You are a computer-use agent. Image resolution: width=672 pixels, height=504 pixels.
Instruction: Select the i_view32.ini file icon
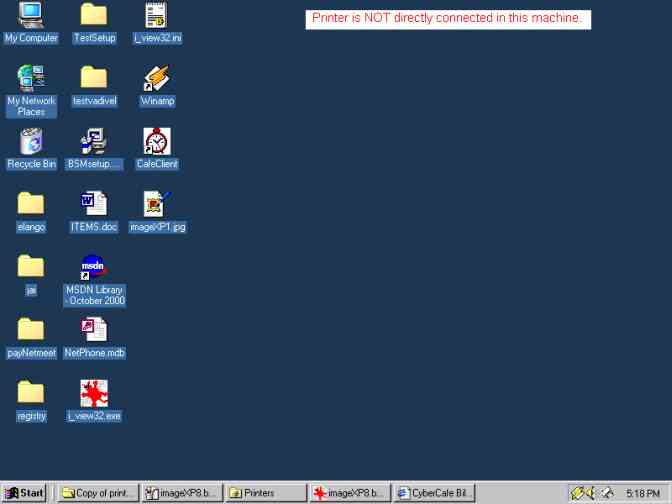[x=157, y=16]
